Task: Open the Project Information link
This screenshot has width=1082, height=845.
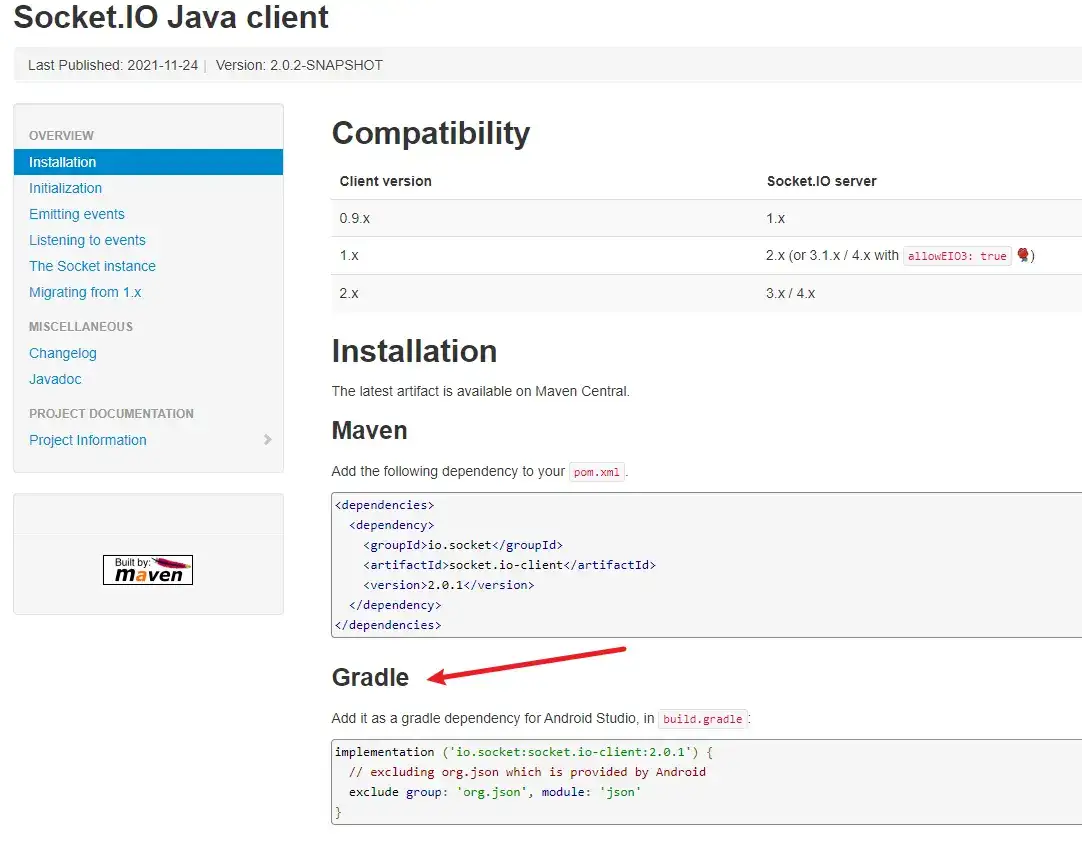Action: pyautogui.click(x=88, y=440)
